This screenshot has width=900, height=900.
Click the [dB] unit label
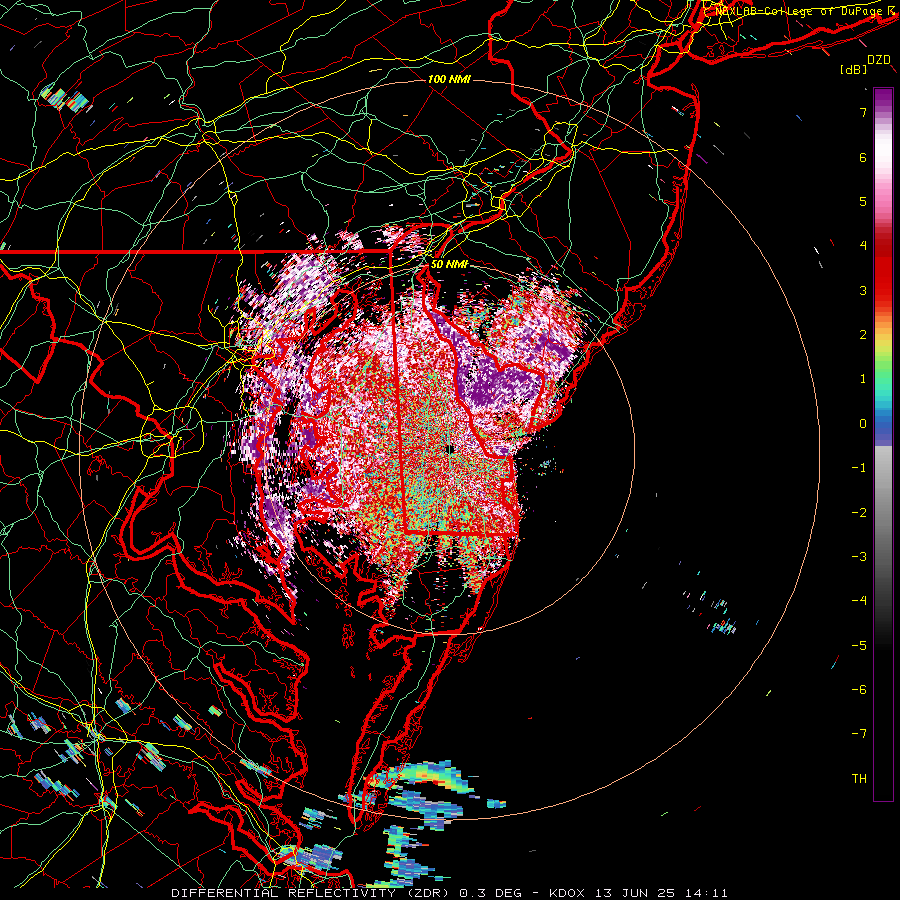(x=853, y=70)
